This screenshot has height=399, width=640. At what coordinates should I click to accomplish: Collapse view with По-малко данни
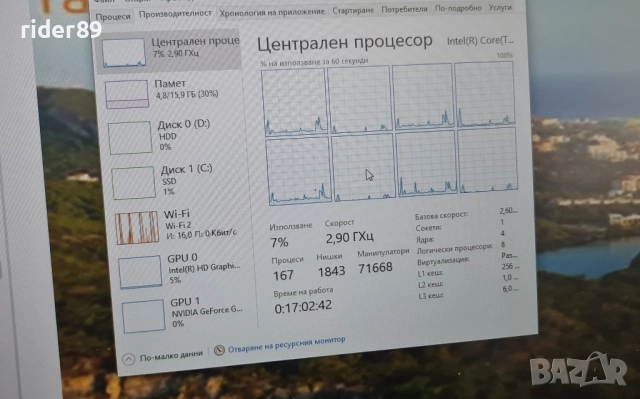click(171, 356)
